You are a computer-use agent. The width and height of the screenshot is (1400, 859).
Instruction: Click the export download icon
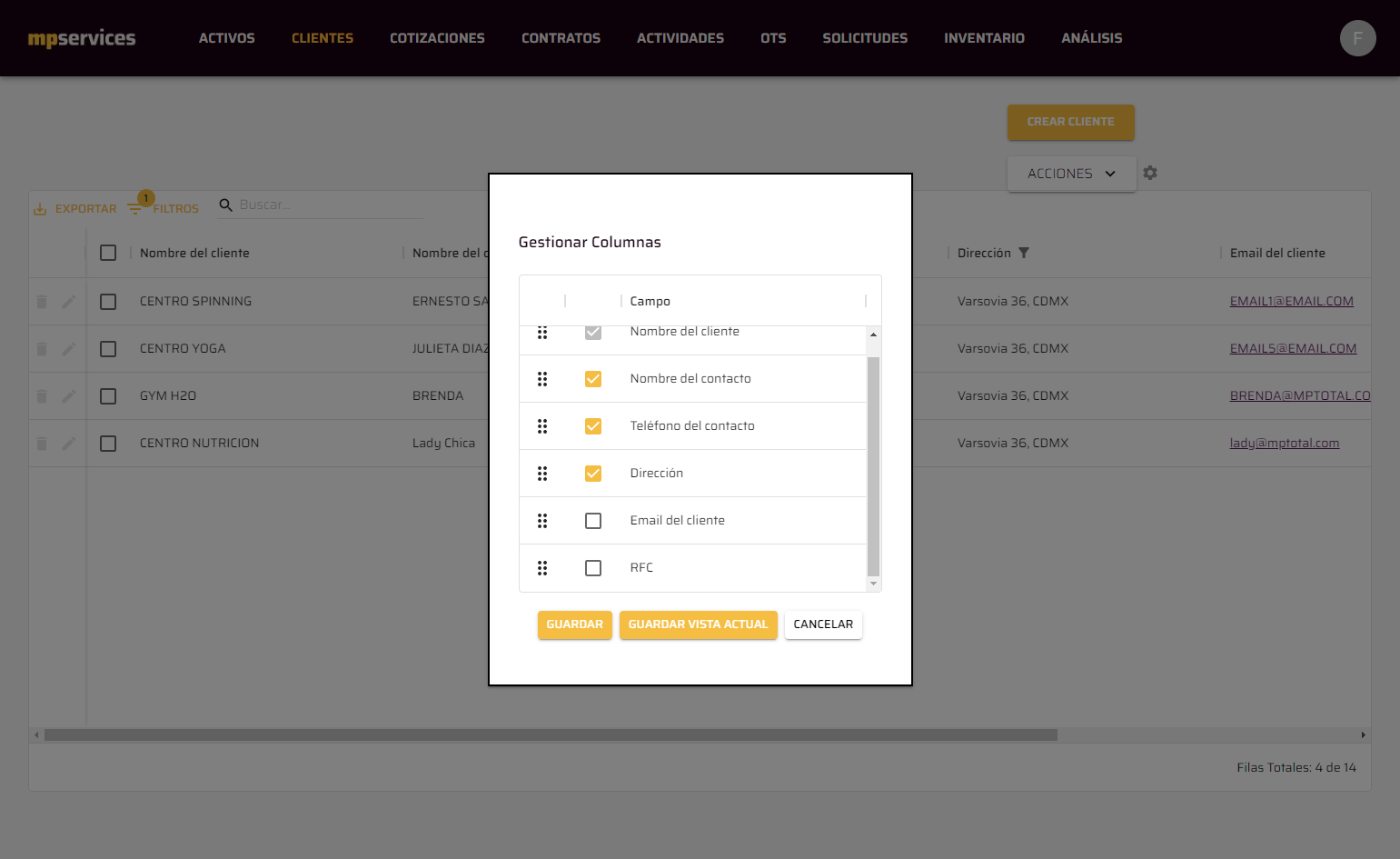[x=40, y=209]
